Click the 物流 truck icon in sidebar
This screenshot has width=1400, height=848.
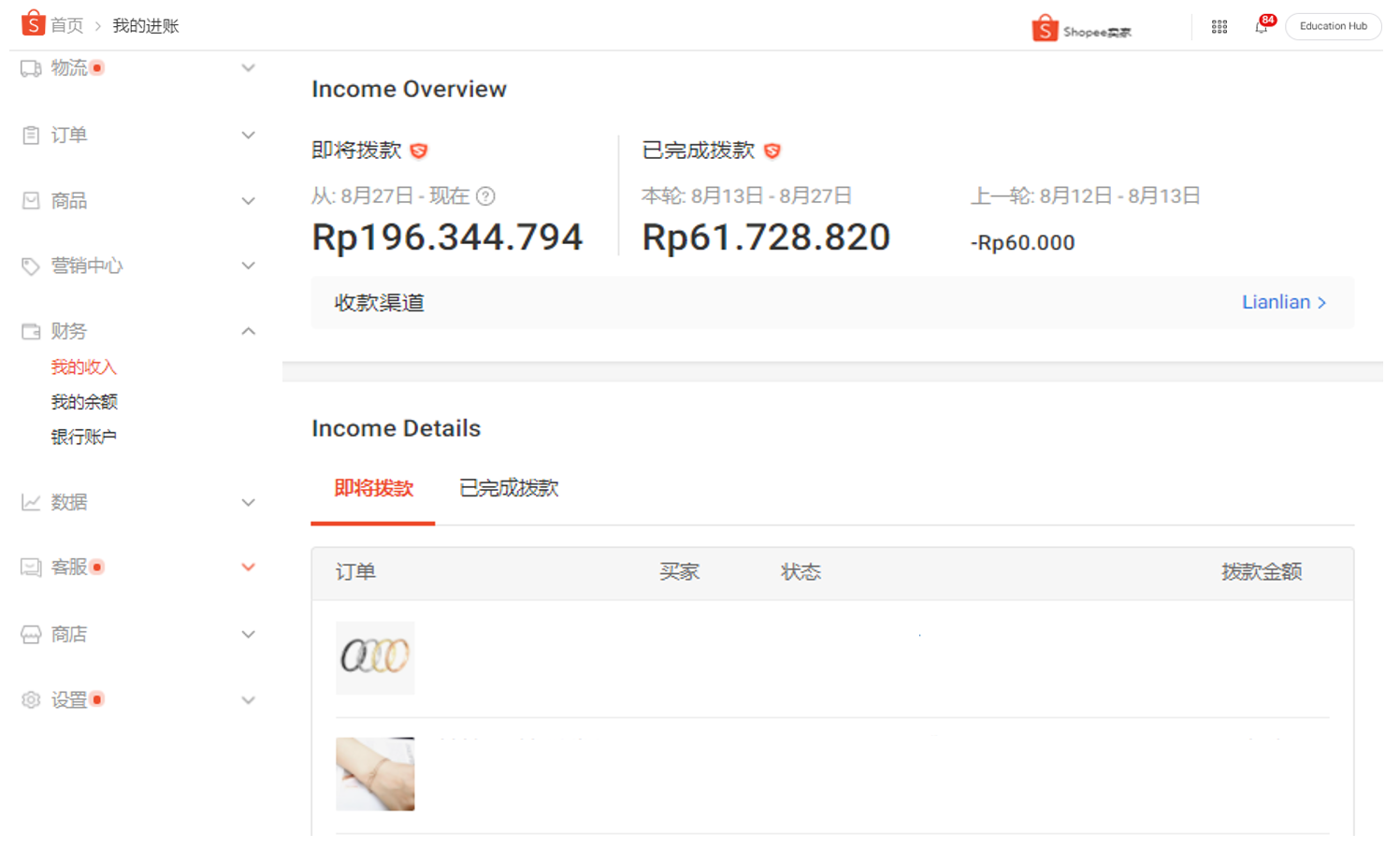tap(31, 68)
